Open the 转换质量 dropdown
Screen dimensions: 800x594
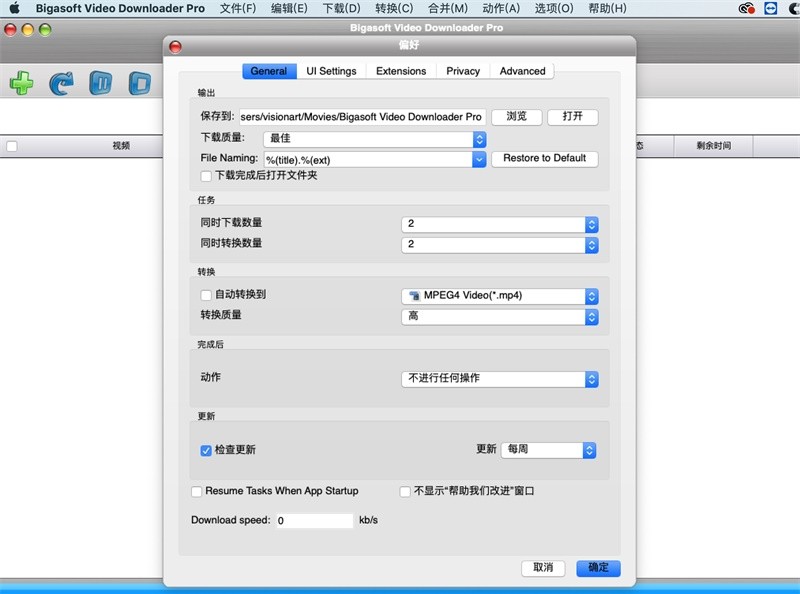click(500, 316)
